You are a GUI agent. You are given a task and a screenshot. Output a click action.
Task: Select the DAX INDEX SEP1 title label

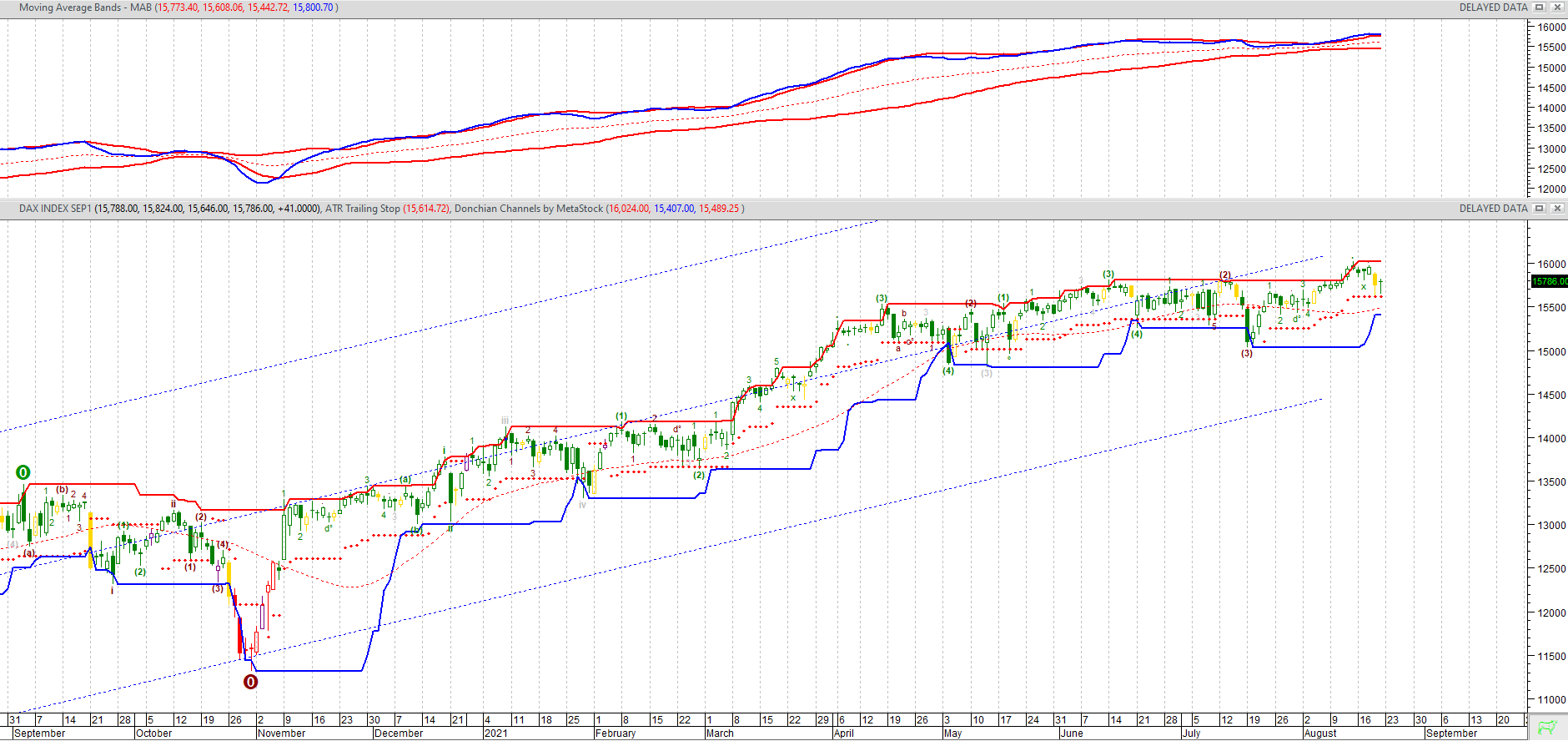(x=55, y=209)
